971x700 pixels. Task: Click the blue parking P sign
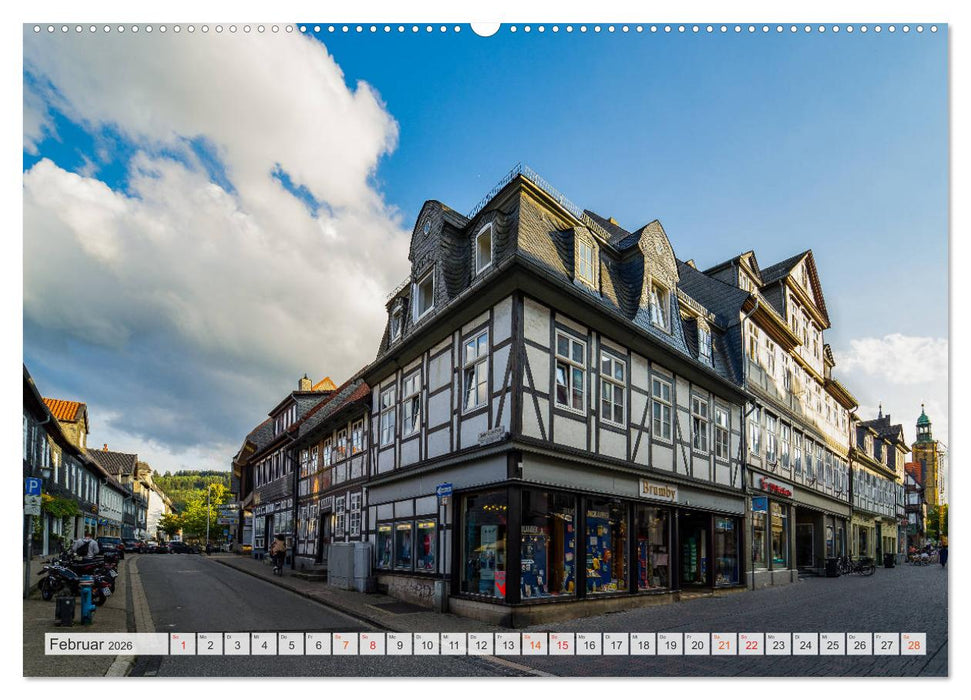pos(34,485)
